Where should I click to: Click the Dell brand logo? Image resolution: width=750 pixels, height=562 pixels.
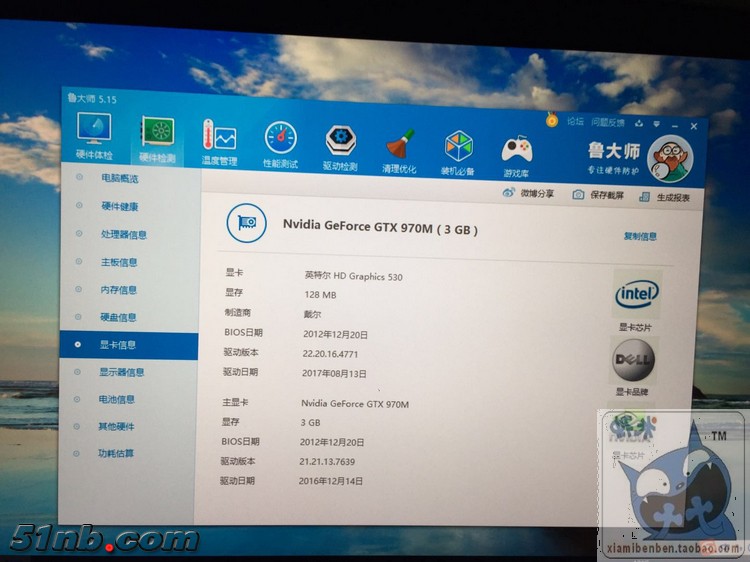tap(632, 357)
